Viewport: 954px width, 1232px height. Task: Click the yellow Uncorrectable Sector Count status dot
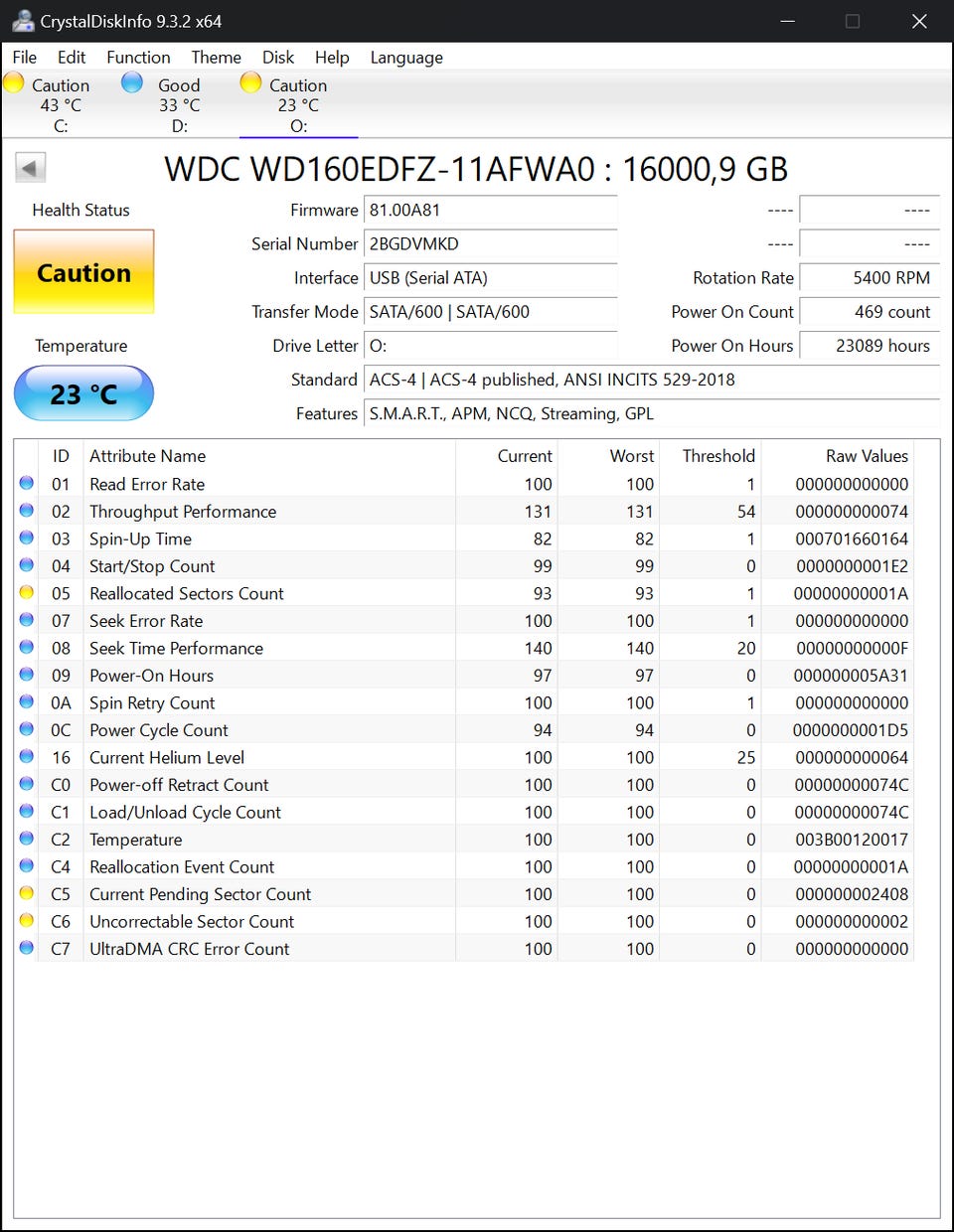click(x=27, y=921)
